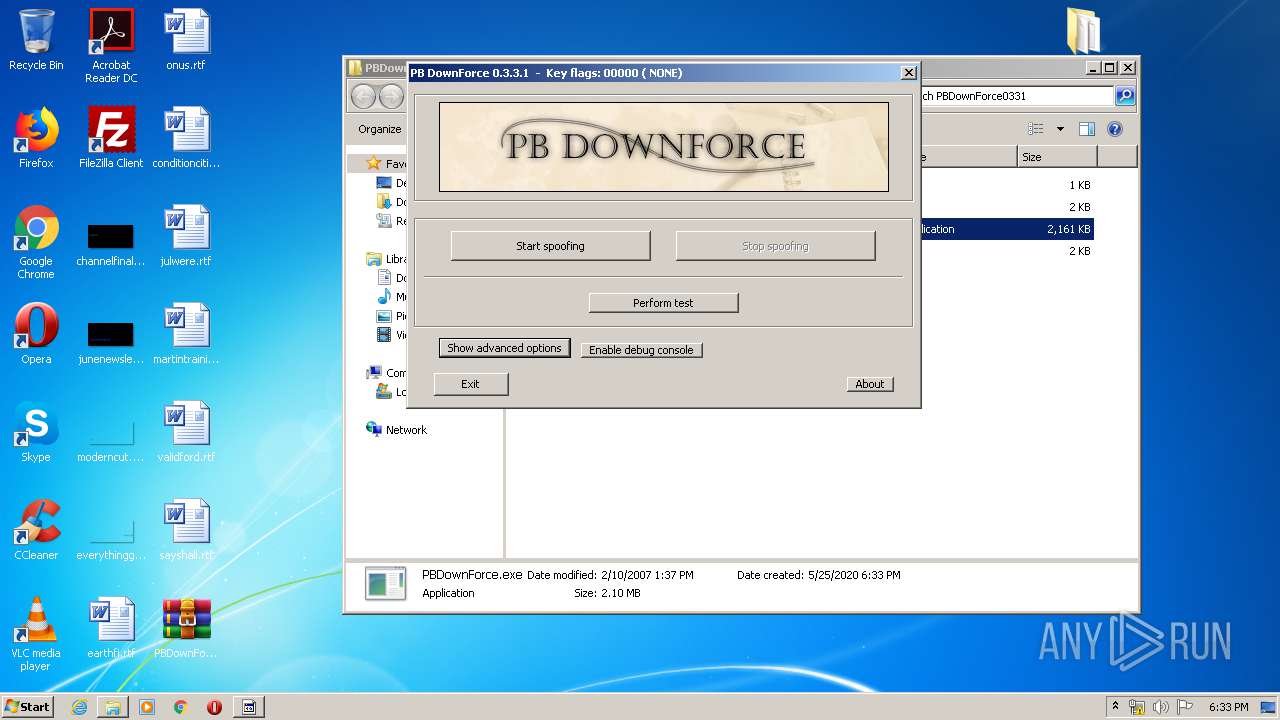The width and height of the screenshot is (1280, 720).
Task: Open earthfi.rtf desktop file
Action: pyautogui.click(x=111, y=628)
